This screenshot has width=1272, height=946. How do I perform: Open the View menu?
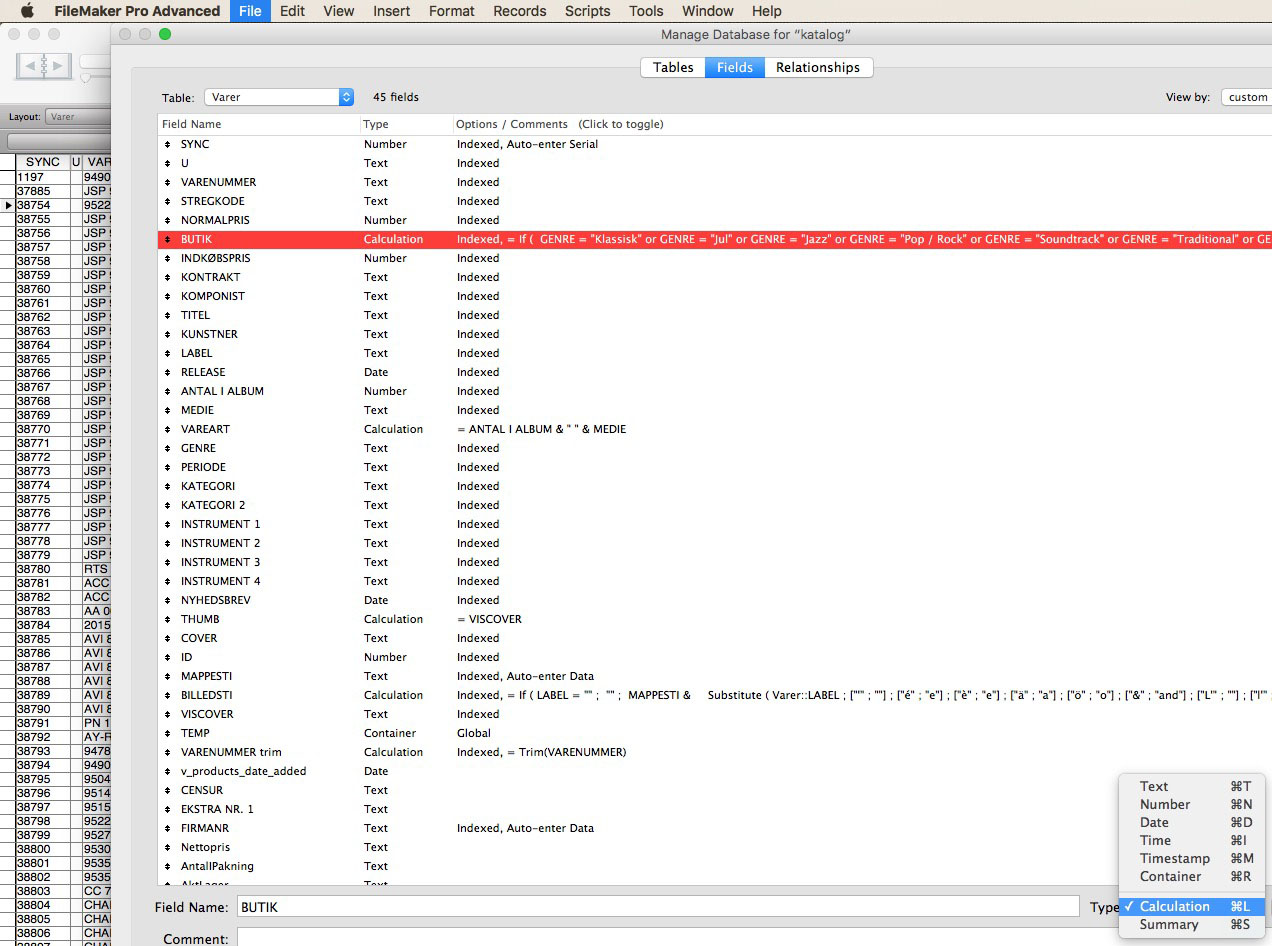pos(339,11)
